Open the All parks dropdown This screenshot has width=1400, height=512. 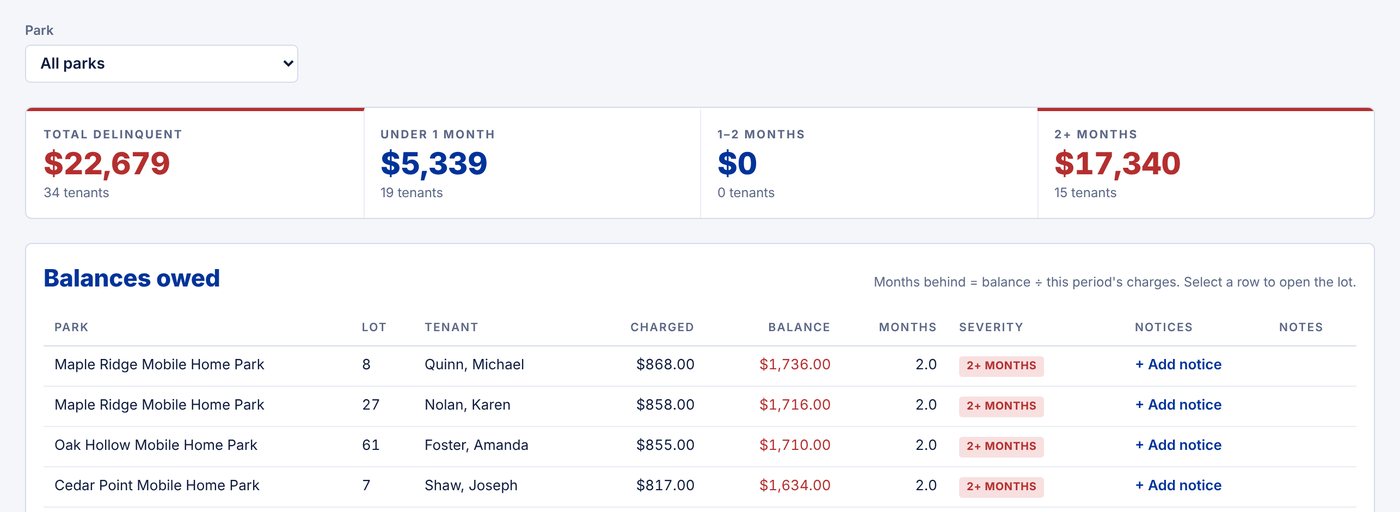[161, 63]
